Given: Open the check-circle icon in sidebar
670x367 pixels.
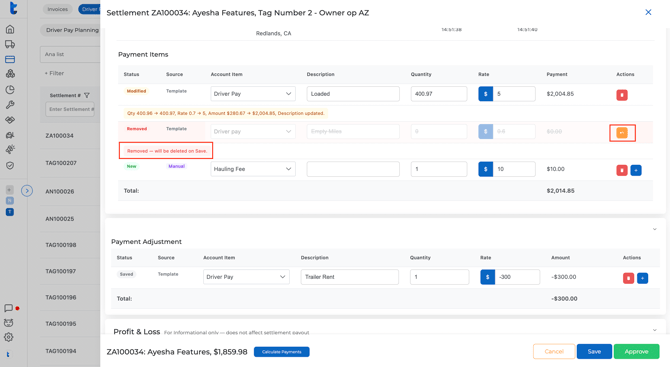Looking at the screenshot, I should tap(10, 165).
